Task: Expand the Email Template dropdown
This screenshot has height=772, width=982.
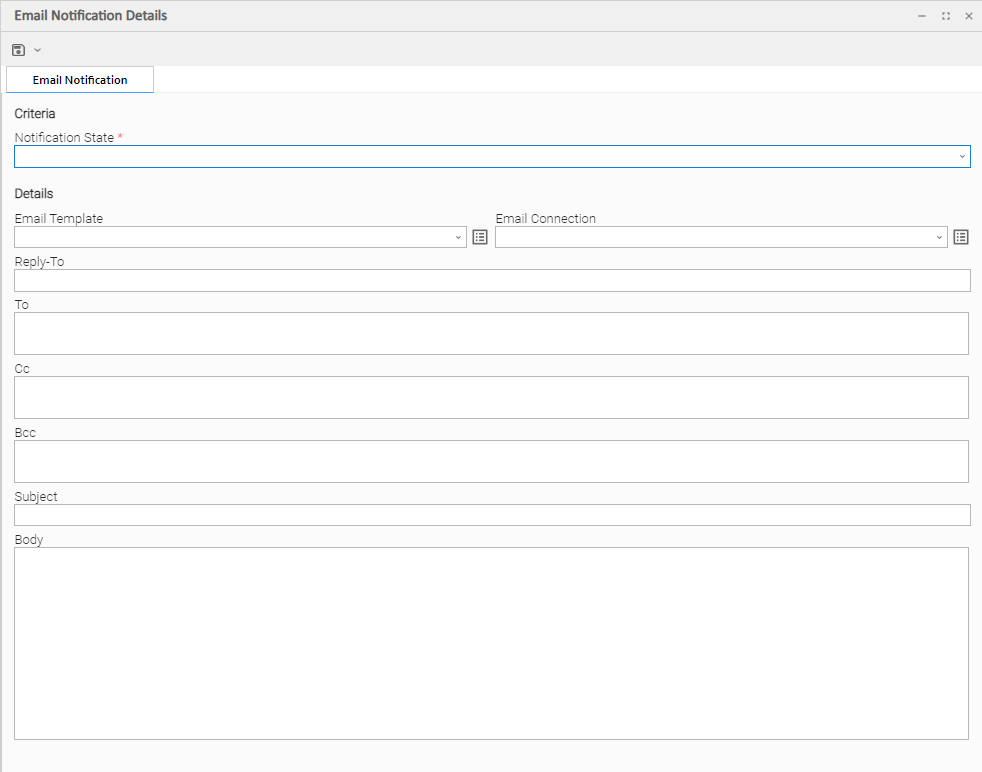Action: 458,238
